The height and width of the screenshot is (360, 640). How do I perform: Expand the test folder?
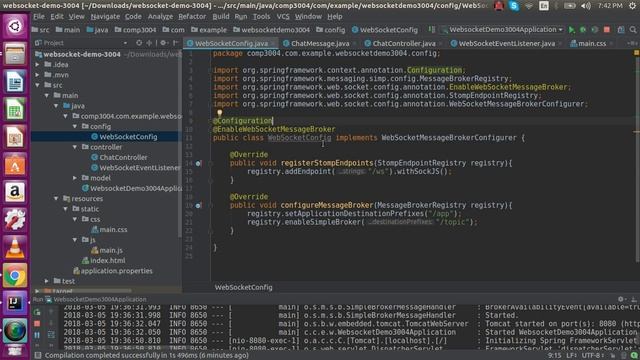coord(47,281)
